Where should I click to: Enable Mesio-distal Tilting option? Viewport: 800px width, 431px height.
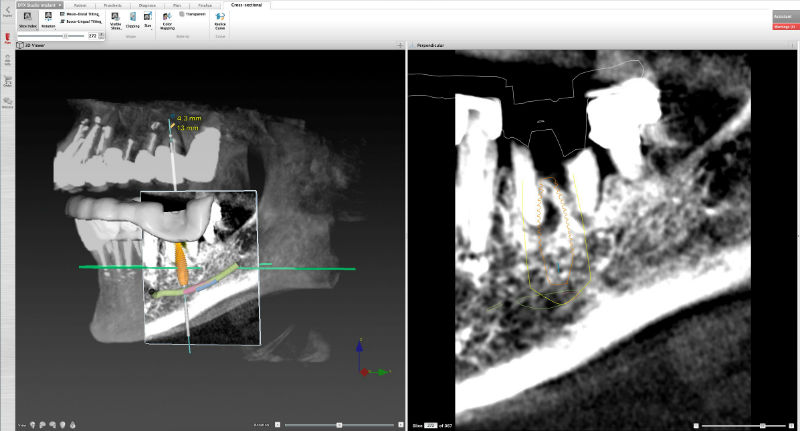[78, 14]
